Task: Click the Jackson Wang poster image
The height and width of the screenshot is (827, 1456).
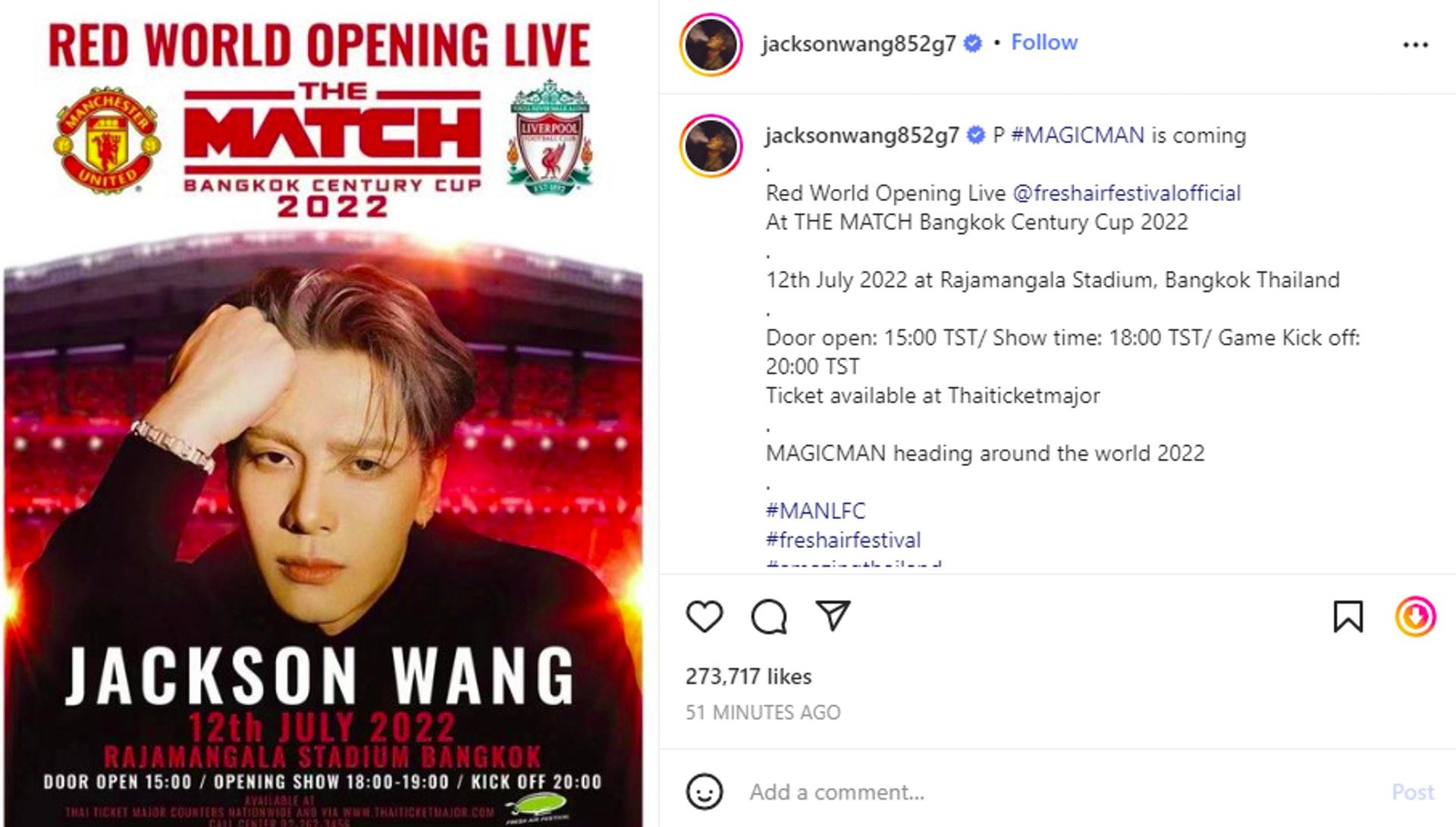Action: (324, 413)
